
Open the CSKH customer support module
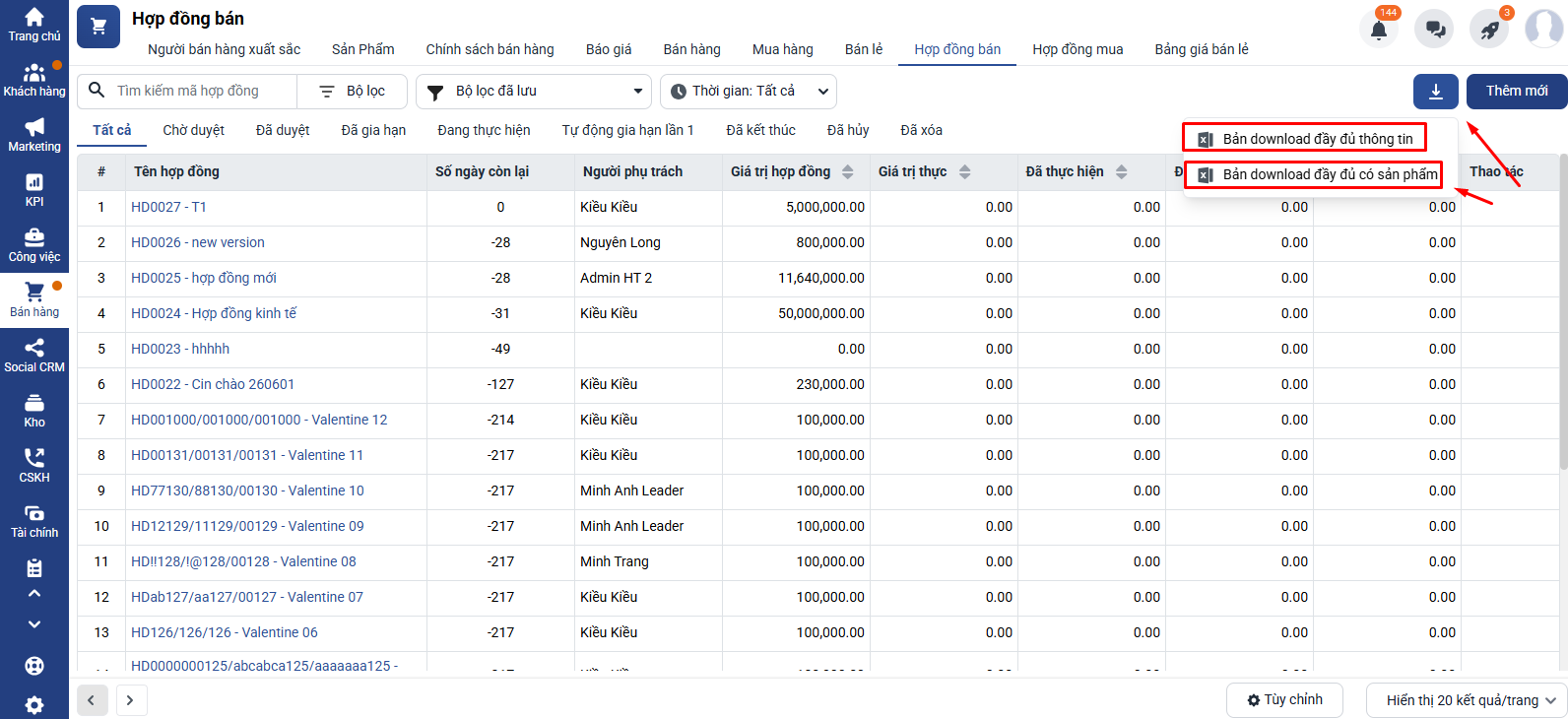click(34, 465)
